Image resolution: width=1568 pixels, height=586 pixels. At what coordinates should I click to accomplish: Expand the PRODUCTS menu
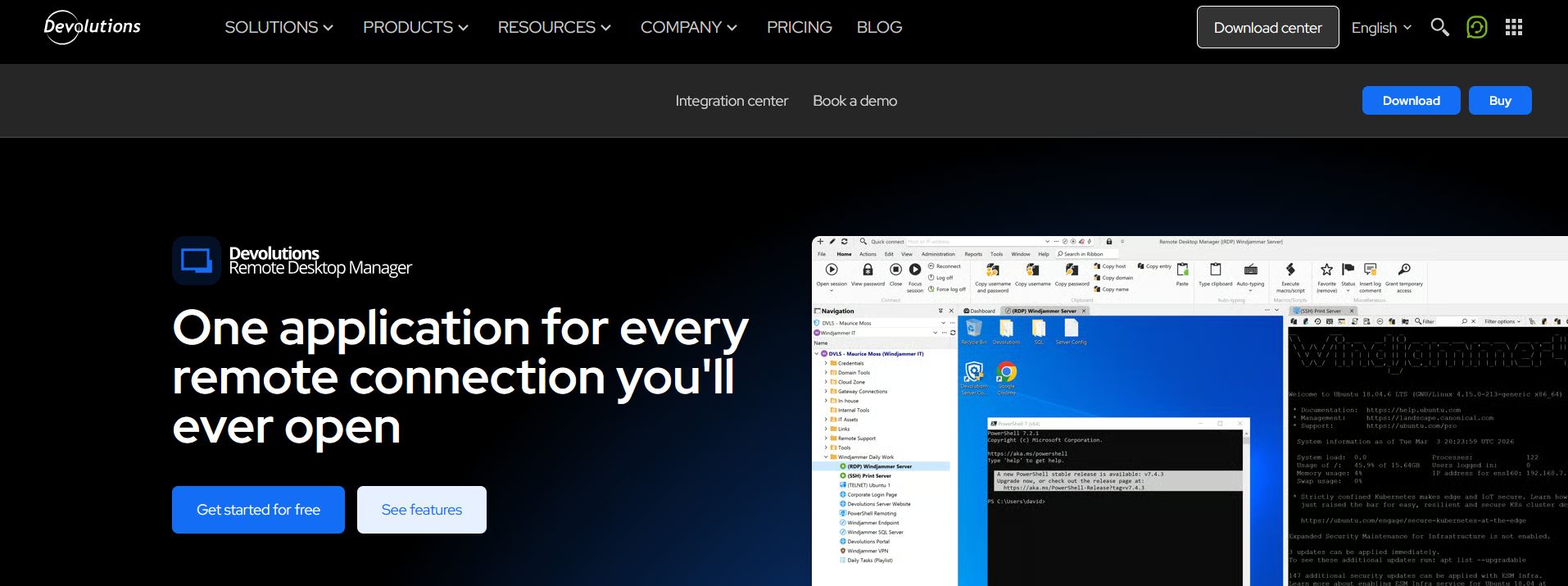[415, 27]
